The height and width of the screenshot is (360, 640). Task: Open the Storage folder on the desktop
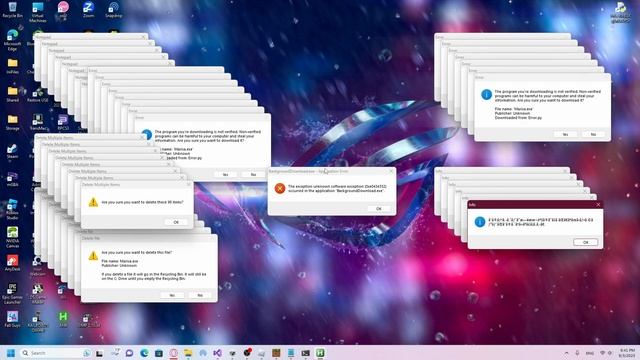[12, 122]
